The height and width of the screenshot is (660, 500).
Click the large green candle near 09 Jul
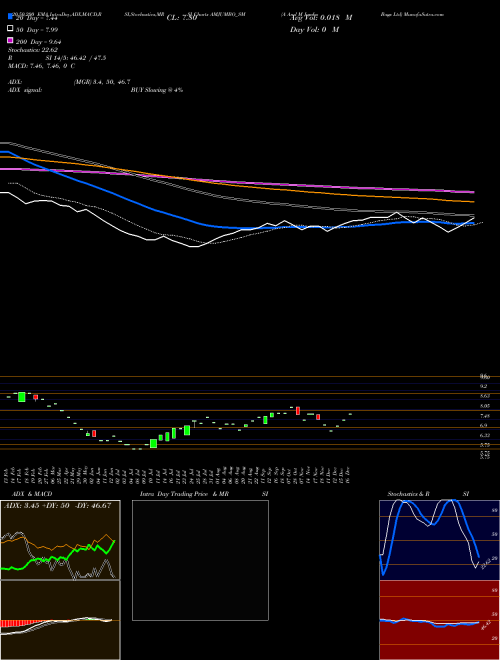(x=154, y=444)
